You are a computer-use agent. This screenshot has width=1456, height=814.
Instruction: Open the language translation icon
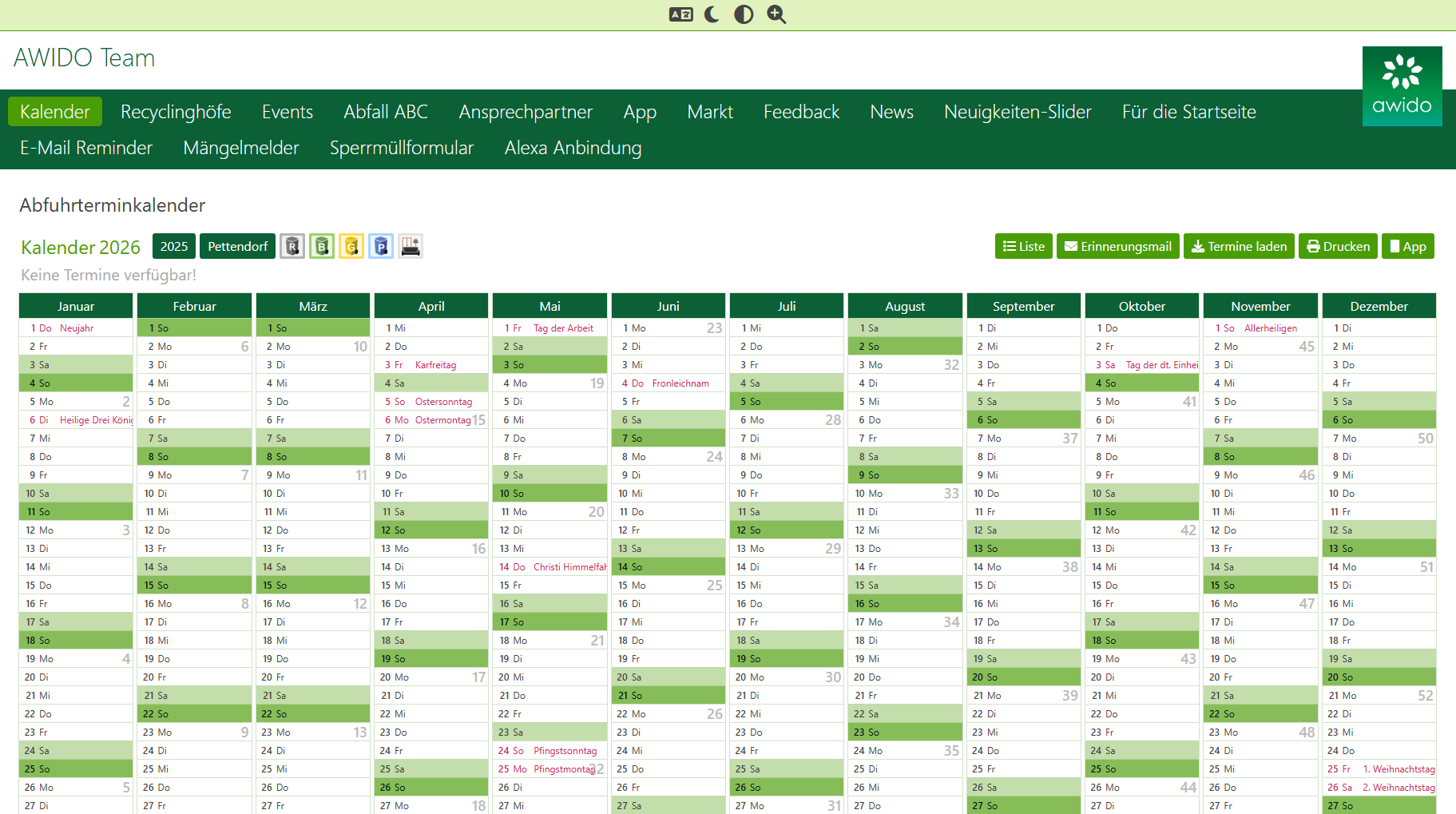(x=680, y=14)
